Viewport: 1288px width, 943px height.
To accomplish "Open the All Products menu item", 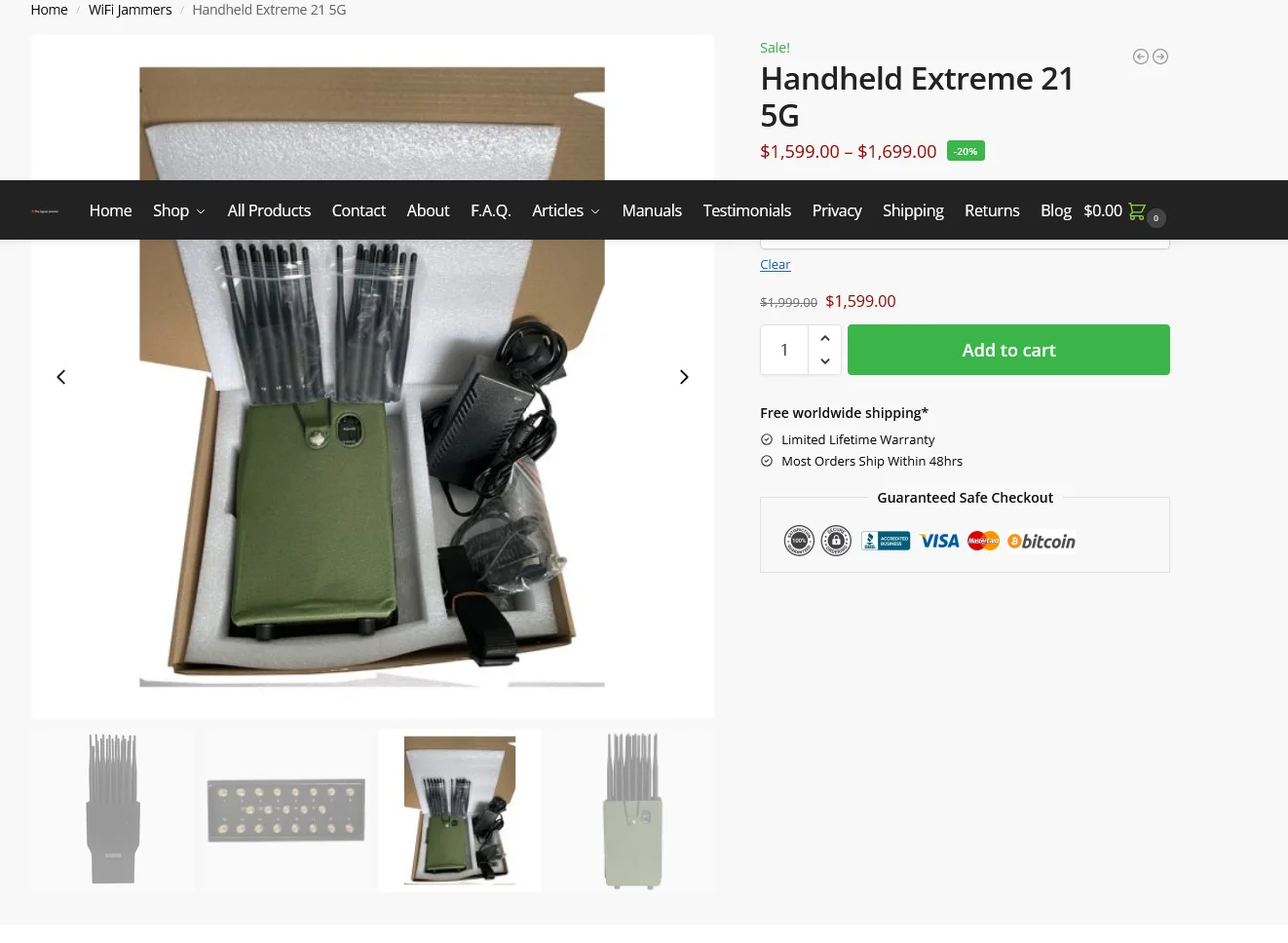I will pos(269,210).
